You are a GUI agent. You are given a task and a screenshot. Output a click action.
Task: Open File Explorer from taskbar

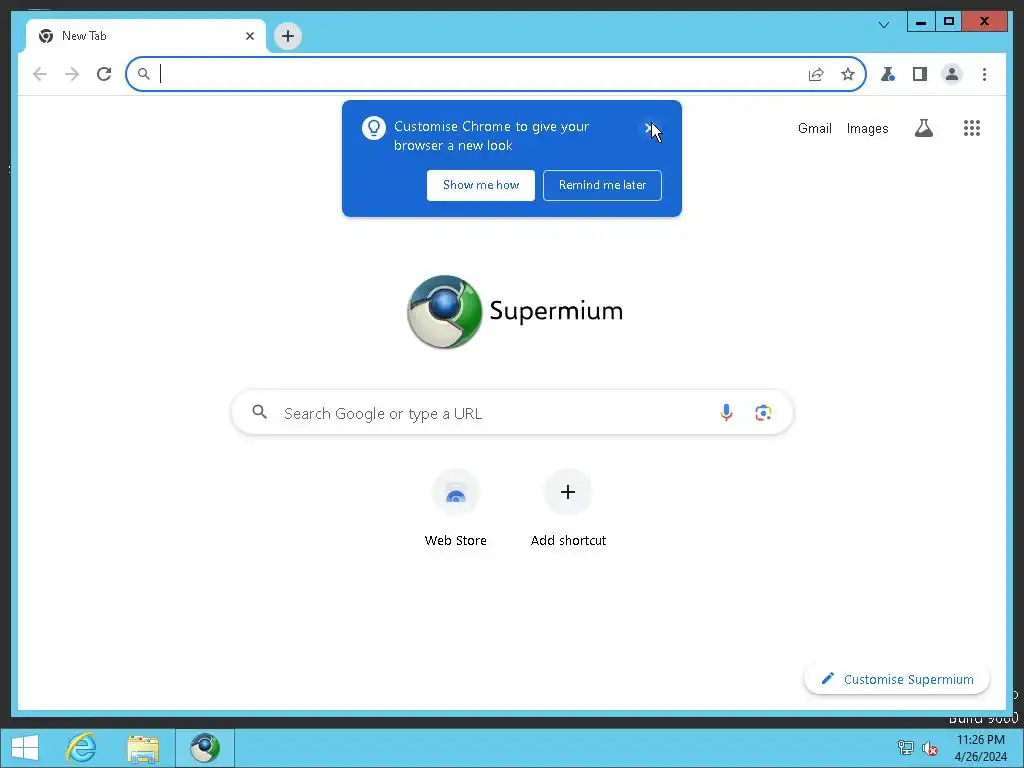coord(143,748)
